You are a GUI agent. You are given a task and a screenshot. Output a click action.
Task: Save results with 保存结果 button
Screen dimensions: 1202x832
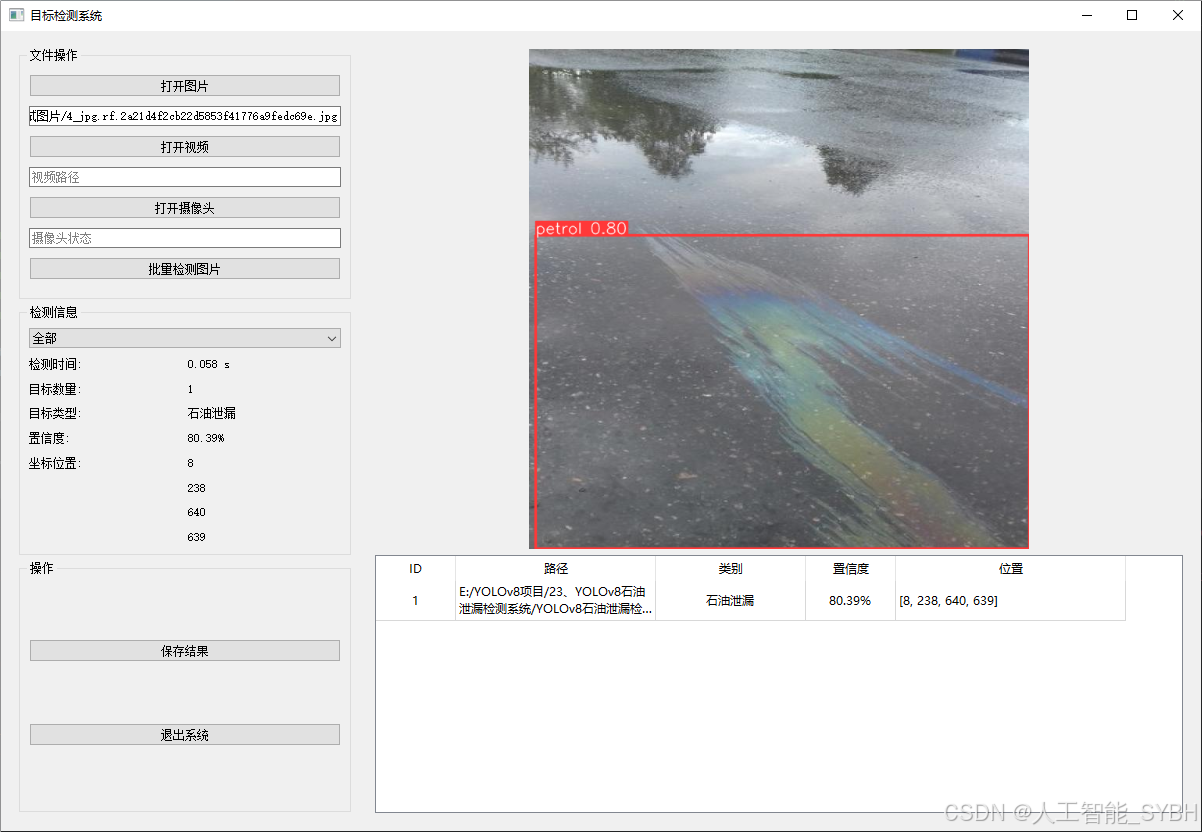(x=185, y=651)
